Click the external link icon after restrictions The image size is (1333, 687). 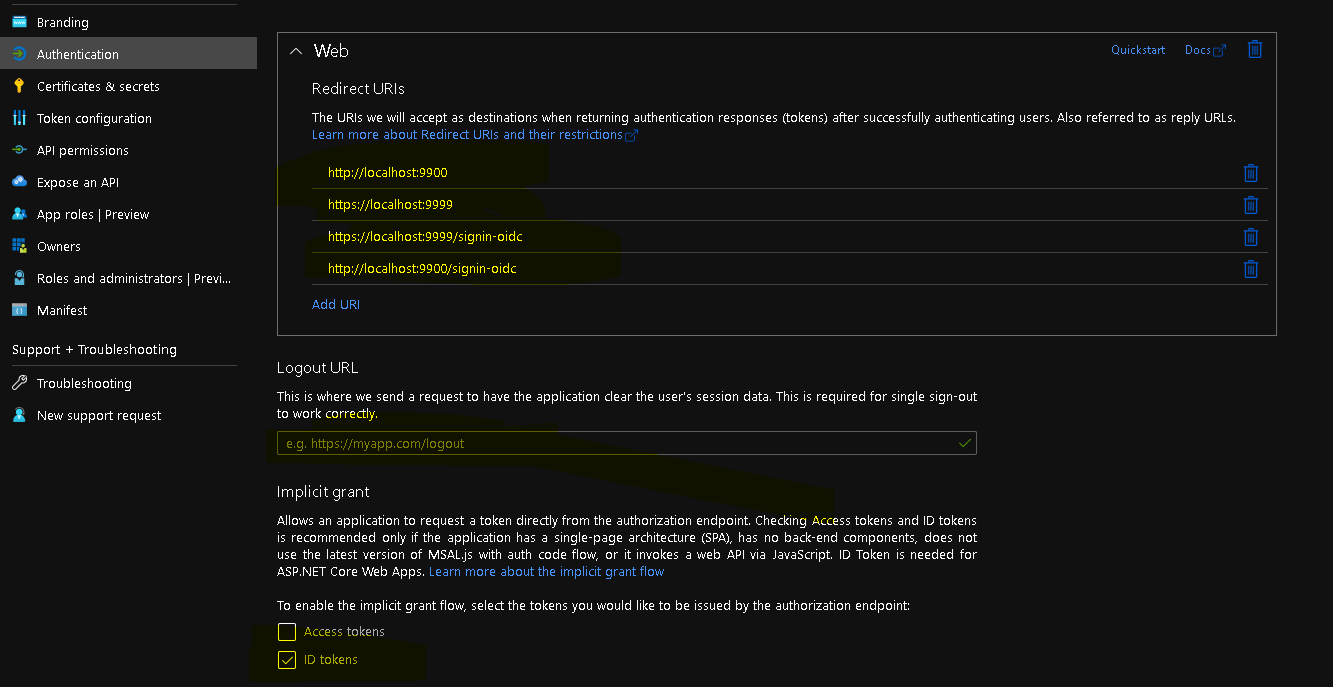pos(631,135)
